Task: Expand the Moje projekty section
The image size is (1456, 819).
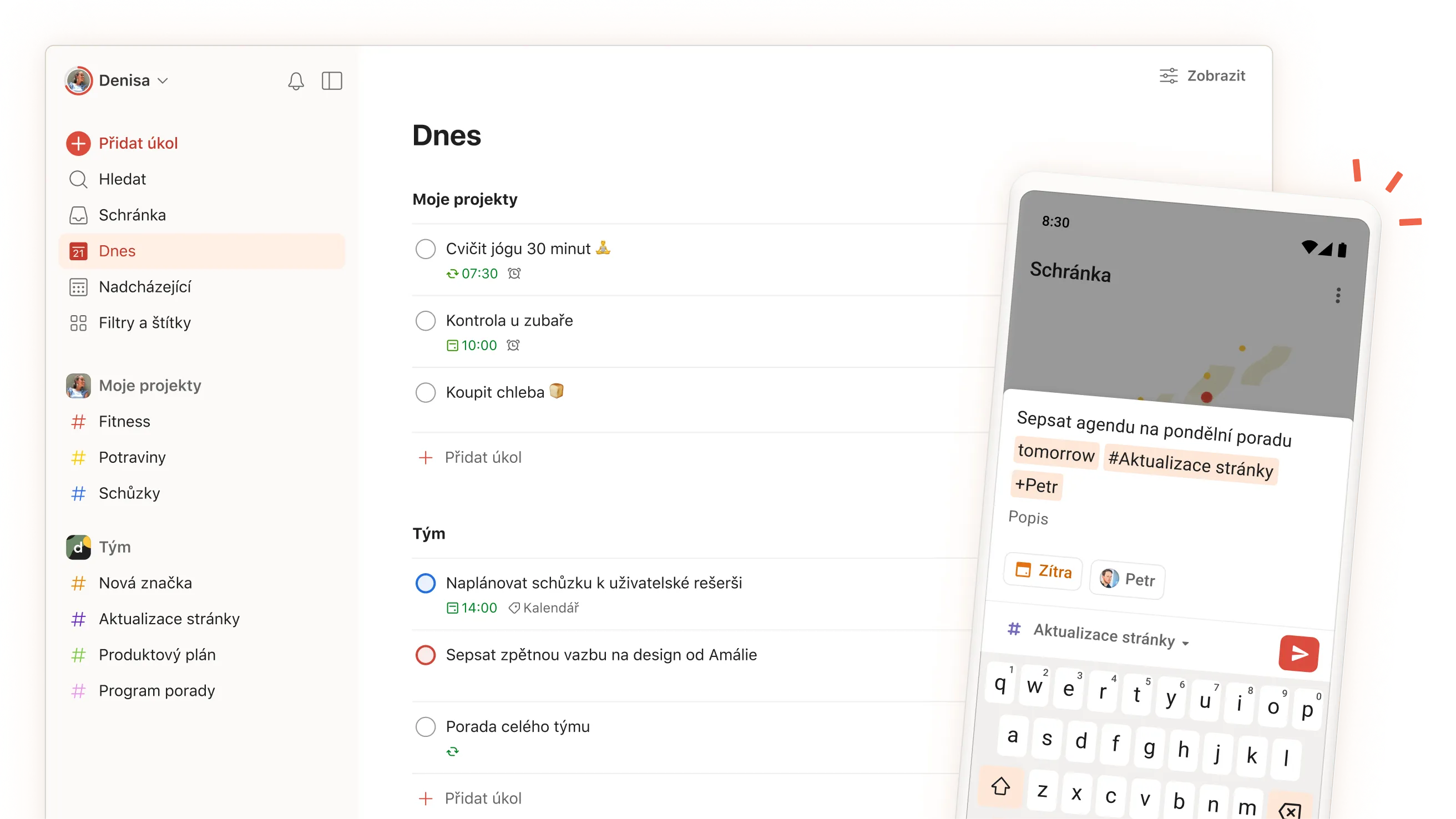Action: [x=150, y=385]
